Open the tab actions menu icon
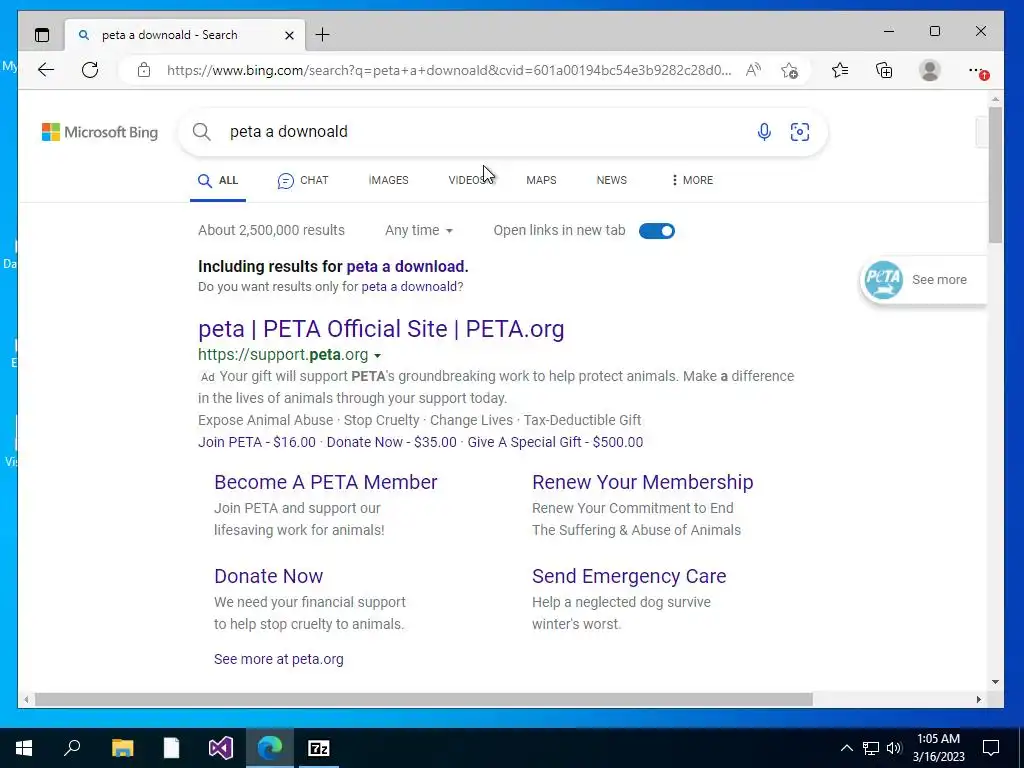 (x=42, y=35)
